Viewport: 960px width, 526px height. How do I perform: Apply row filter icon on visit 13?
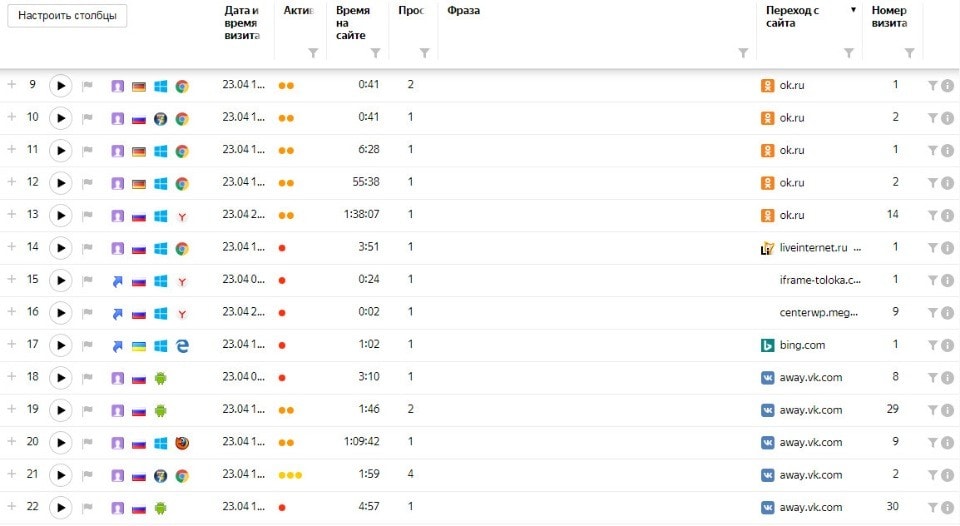pos(931,215)
